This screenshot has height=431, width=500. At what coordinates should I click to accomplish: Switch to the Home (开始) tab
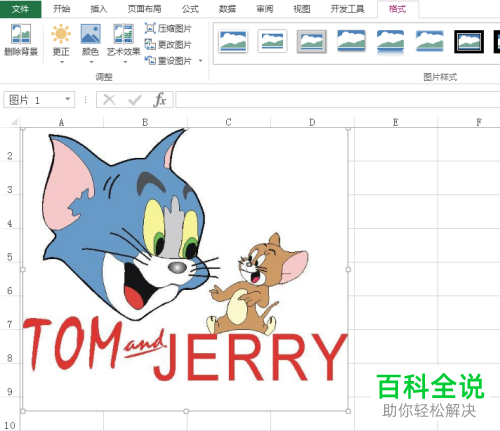(x=62, y=9)
